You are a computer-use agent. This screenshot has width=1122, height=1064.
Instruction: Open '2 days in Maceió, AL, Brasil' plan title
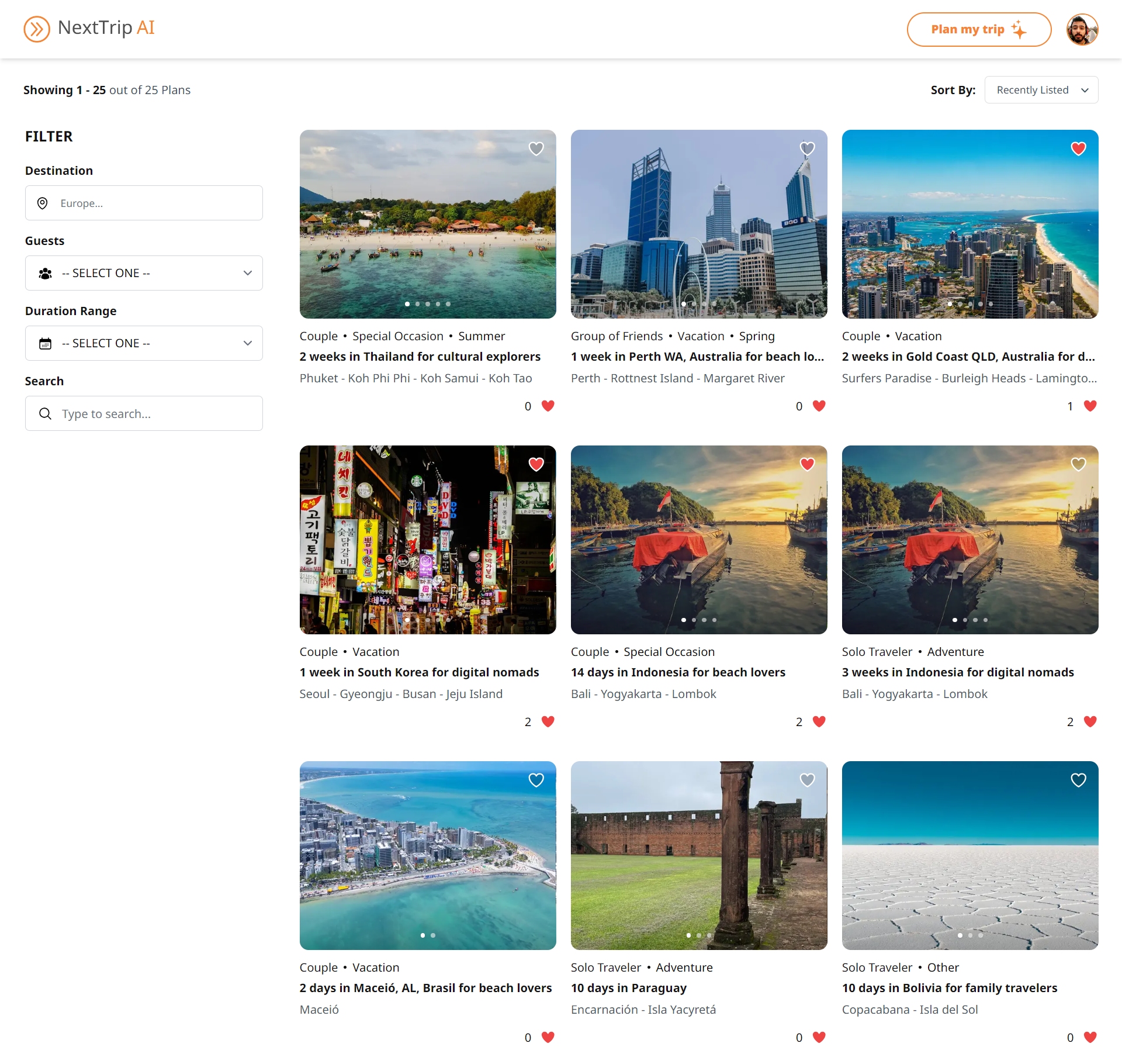(x=425, y=988)
